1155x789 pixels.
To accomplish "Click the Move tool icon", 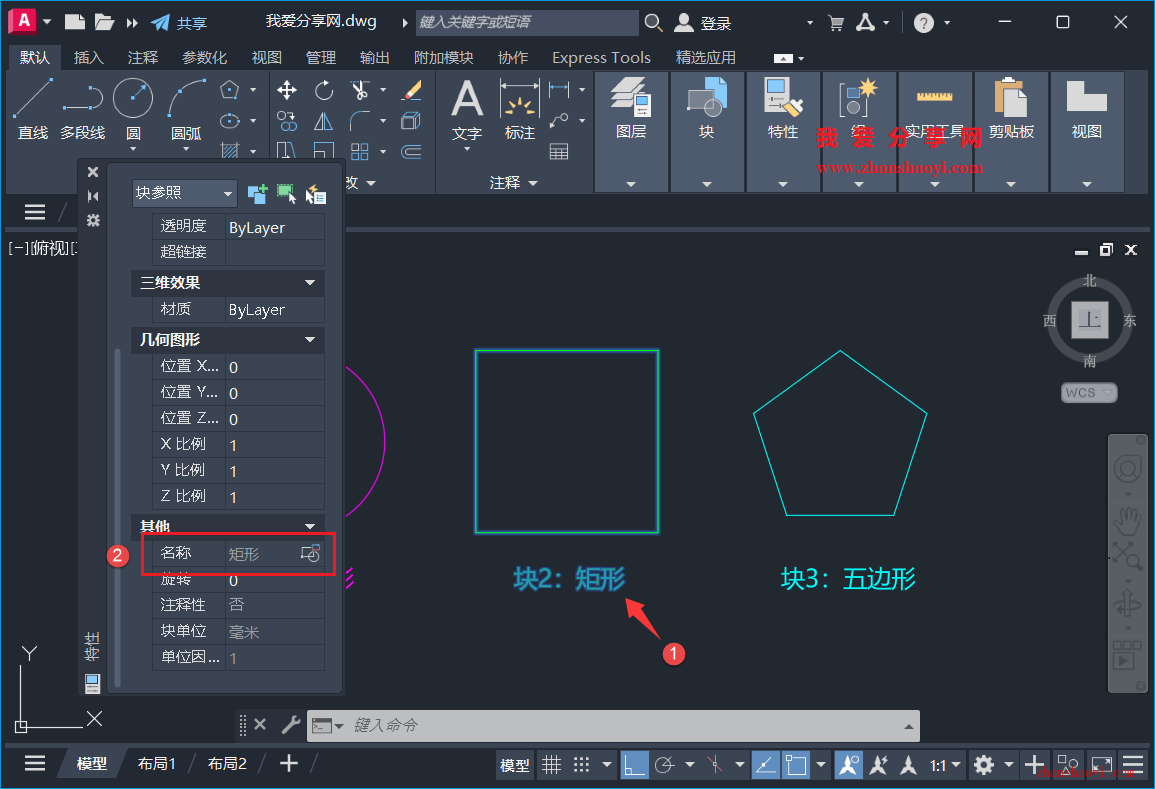I will [287, 91].
